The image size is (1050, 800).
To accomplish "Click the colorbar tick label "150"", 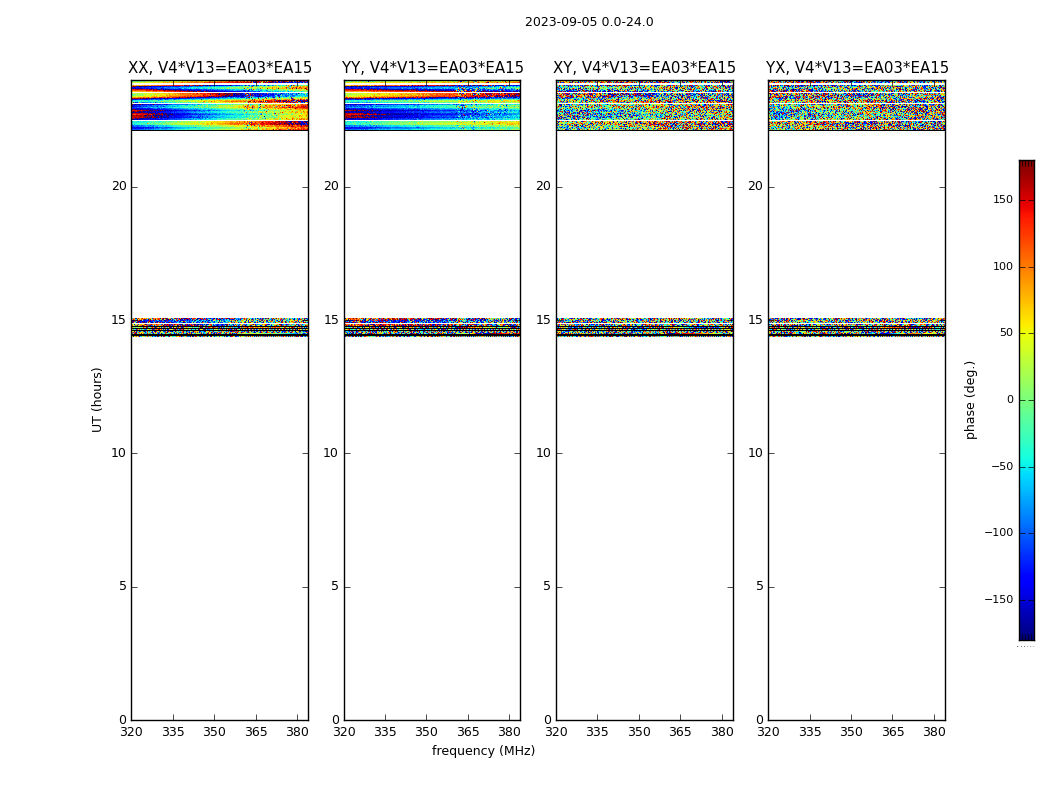I will click(1002, 199).
